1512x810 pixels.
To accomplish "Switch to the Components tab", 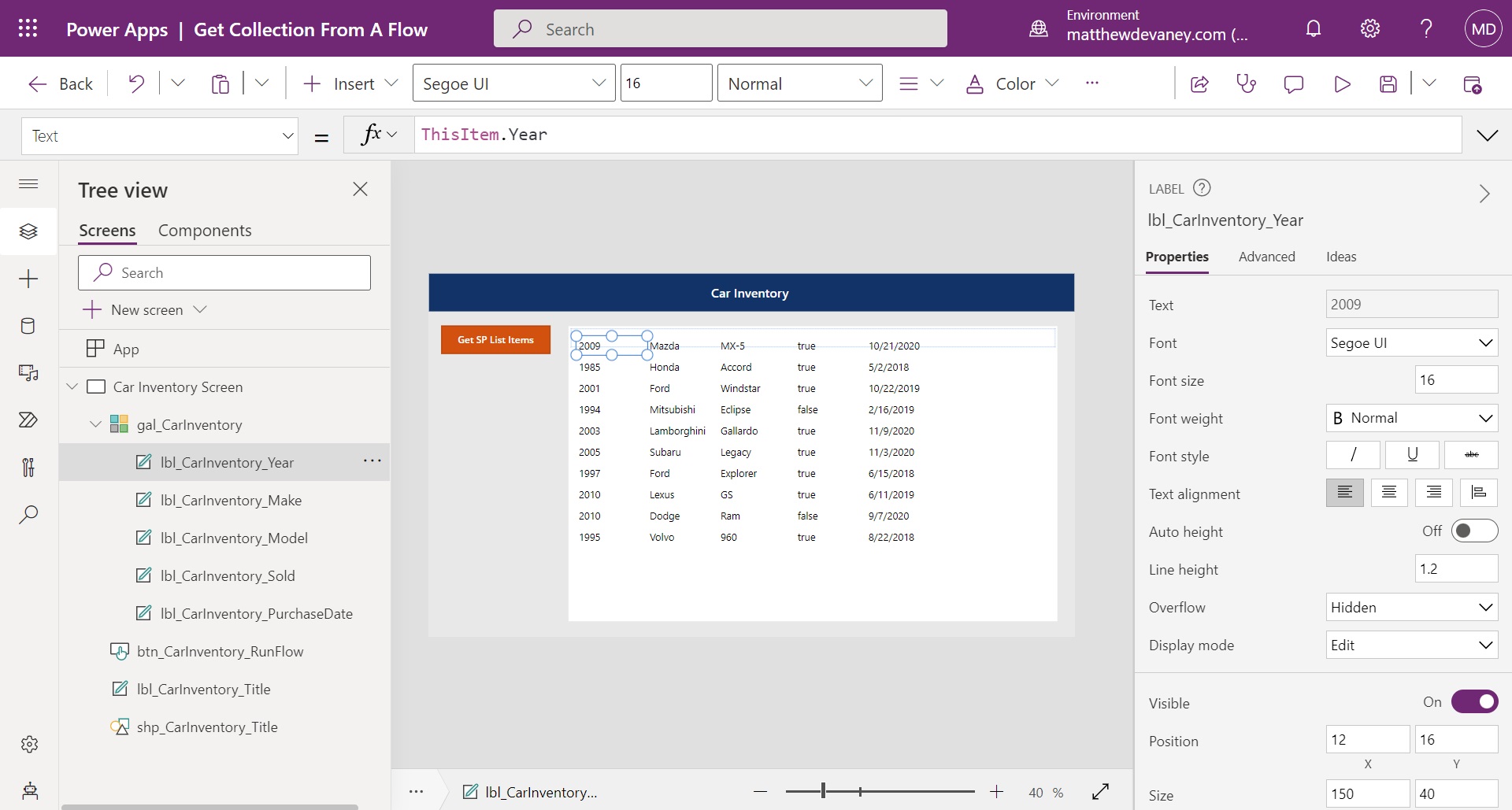I will pos(205,230).
